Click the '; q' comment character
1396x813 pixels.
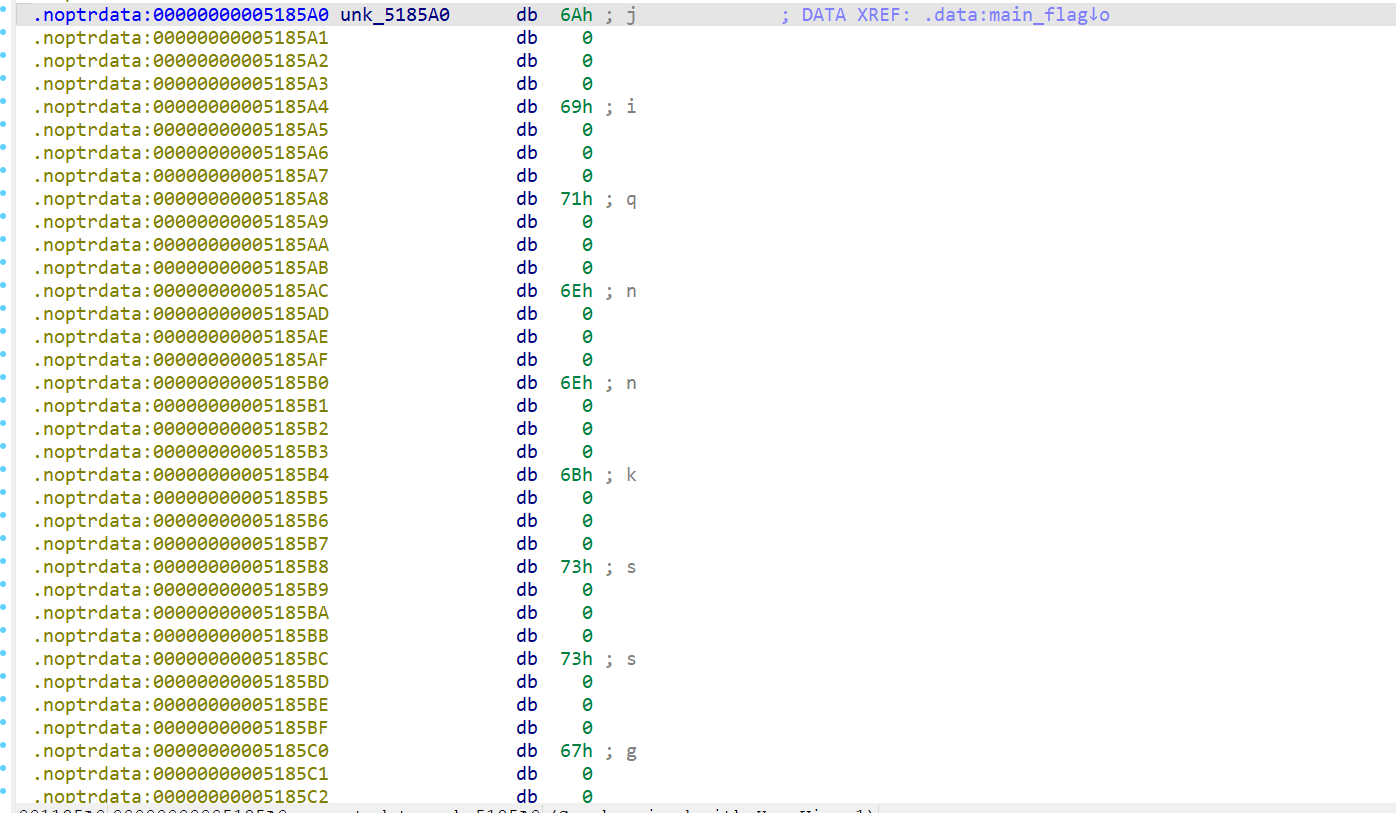(620, 199)
